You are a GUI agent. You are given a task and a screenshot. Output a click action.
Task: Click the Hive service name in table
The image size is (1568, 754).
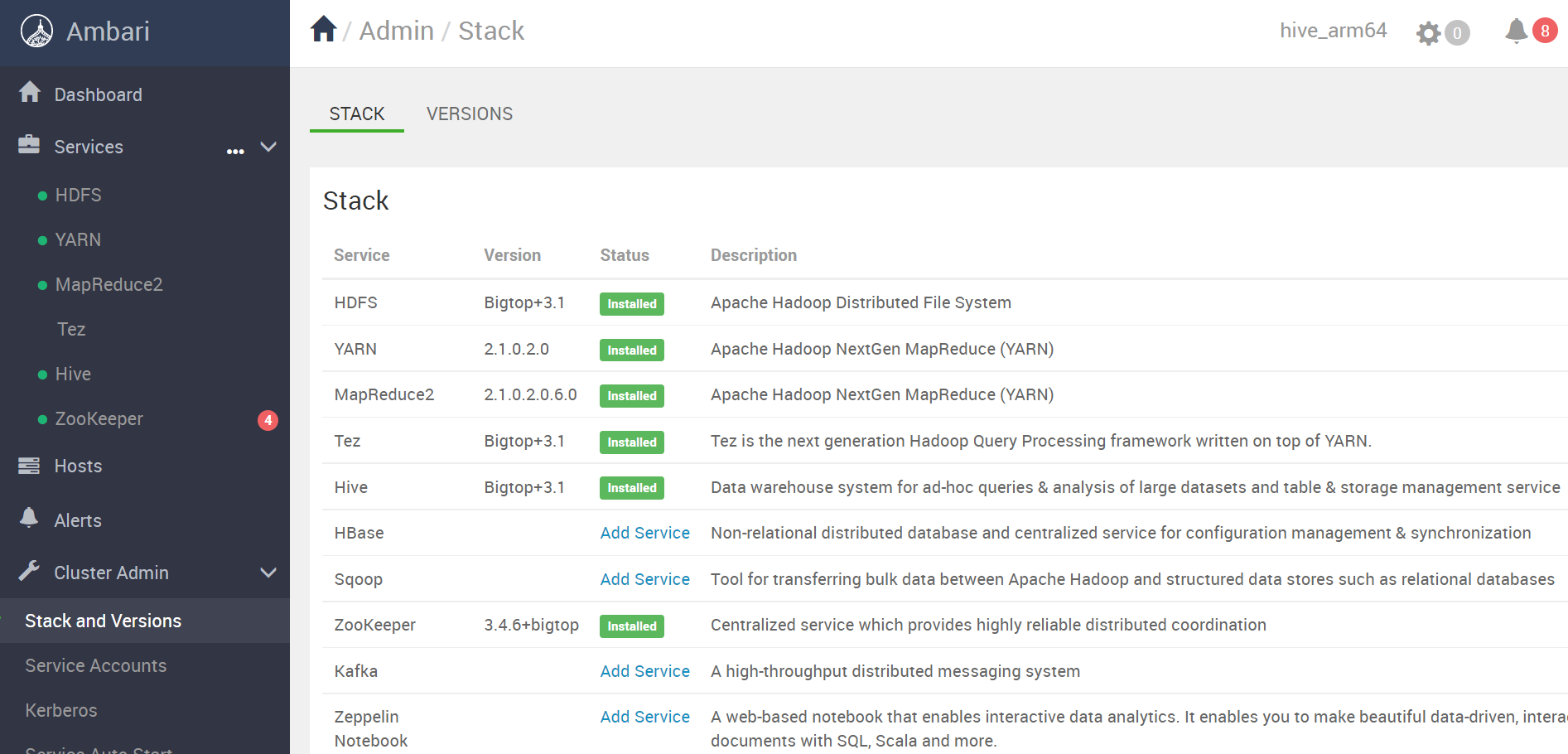click(350, 487)
